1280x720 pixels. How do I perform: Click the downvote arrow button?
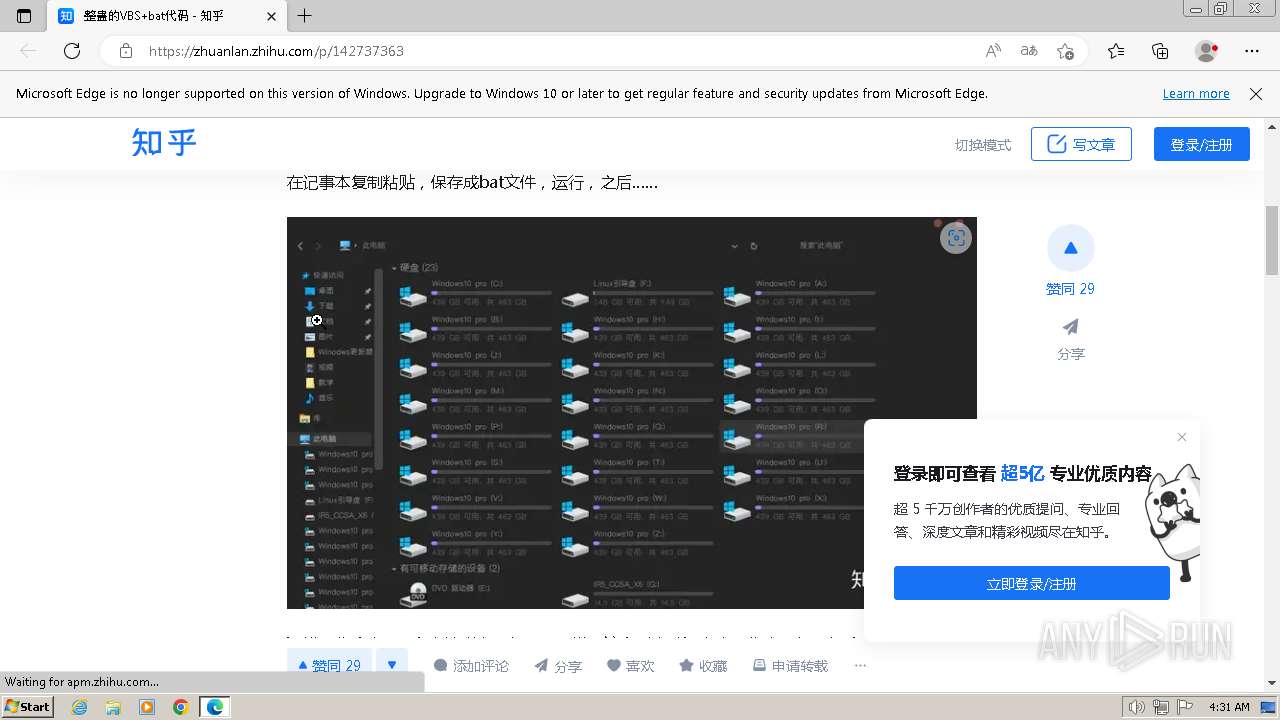tap(392, 665)
